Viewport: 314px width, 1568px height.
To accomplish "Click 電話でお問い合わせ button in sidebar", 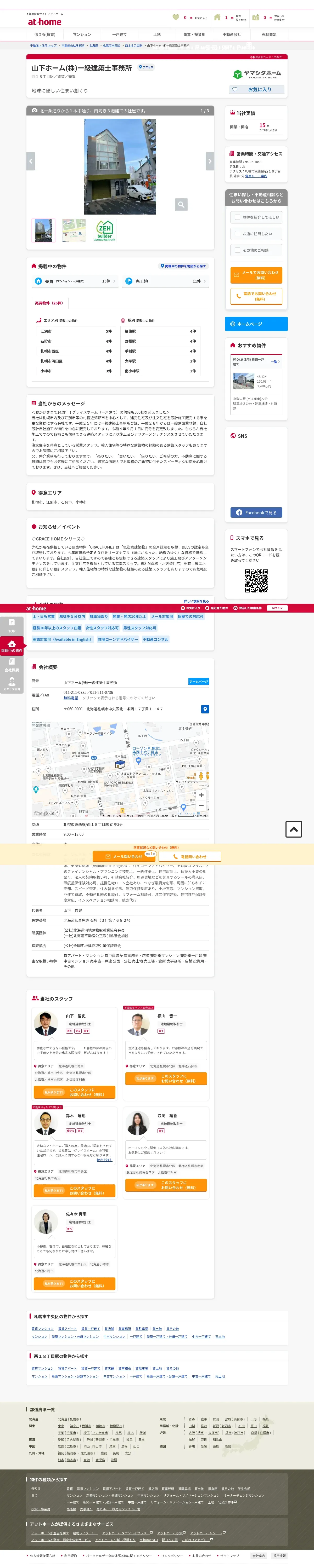I will [x=256, y=296].
